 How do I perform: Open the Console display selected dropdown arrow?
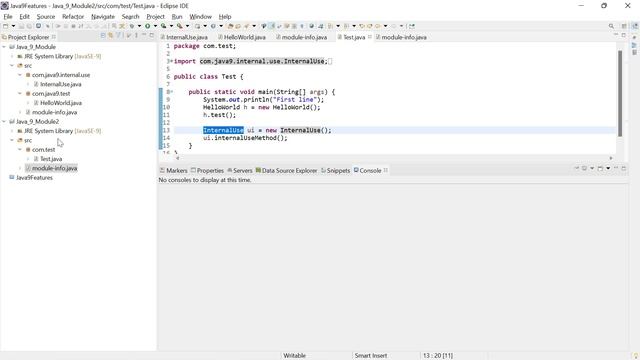(x=592, y=168)
